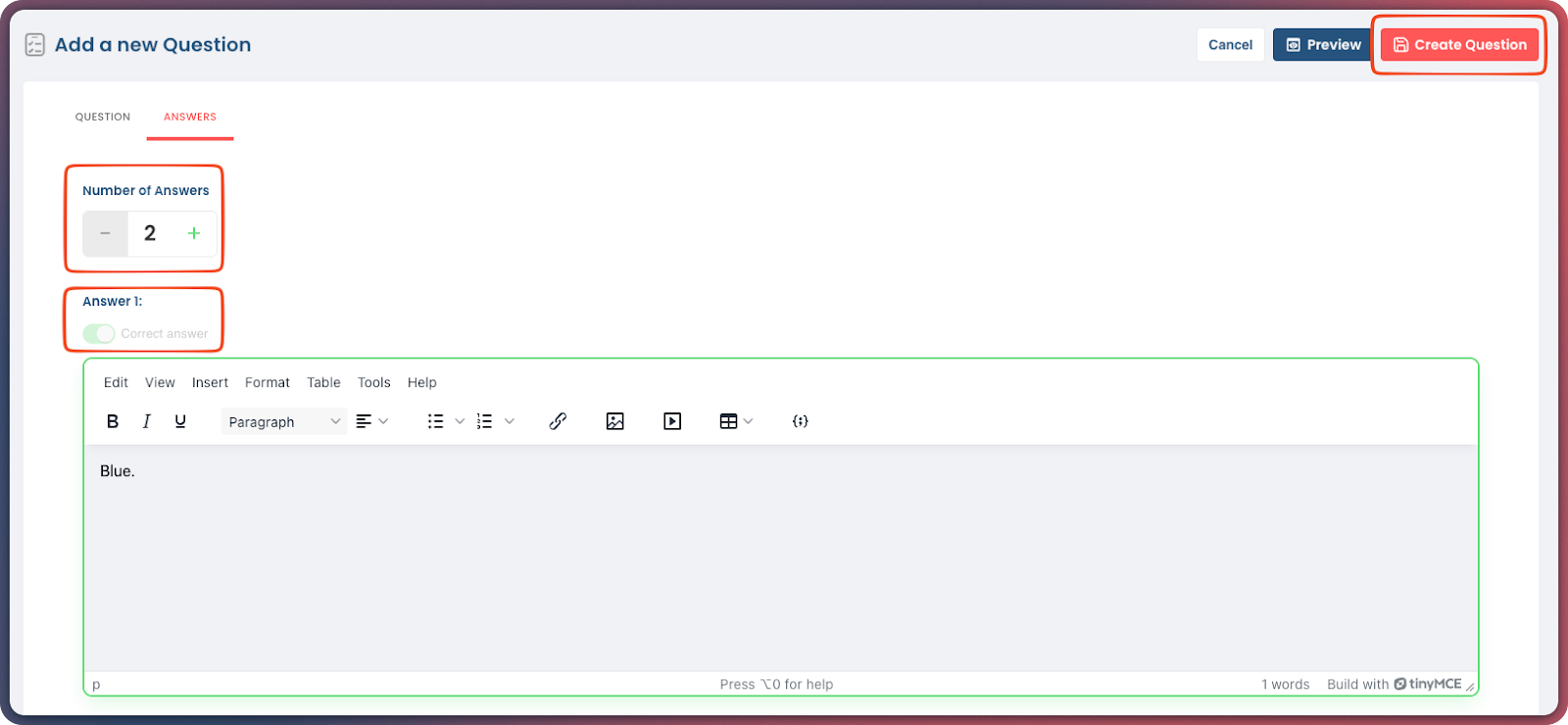
Task: Switch to the QUESTION tab
Action: click(x=103, y=117)
